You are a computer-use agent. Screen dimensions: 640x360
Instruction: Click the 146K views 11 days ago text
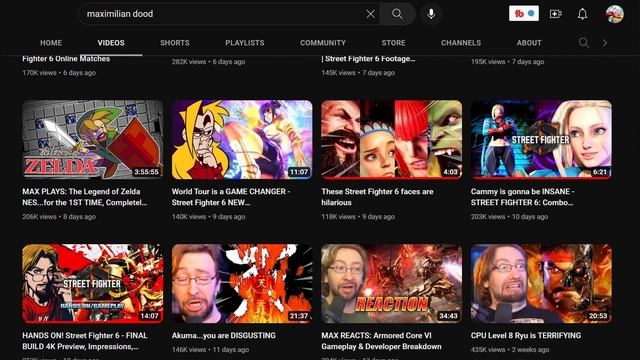pos(210,350)
